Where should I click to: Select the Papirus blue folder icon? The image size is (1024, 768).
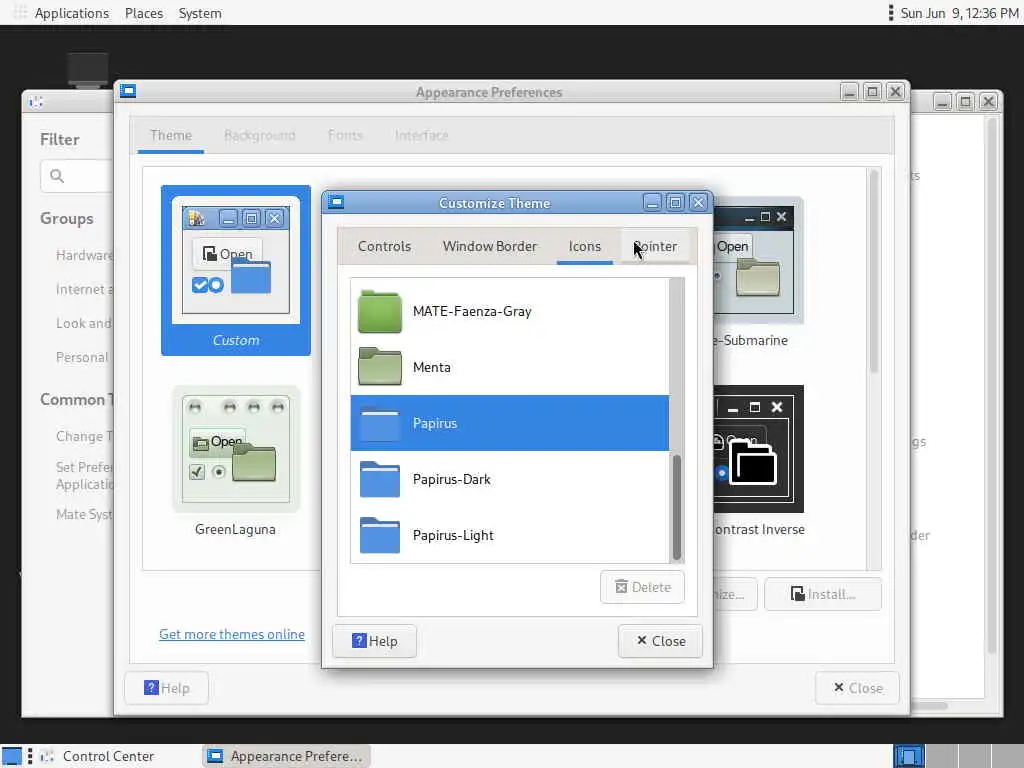pos(379,423)
